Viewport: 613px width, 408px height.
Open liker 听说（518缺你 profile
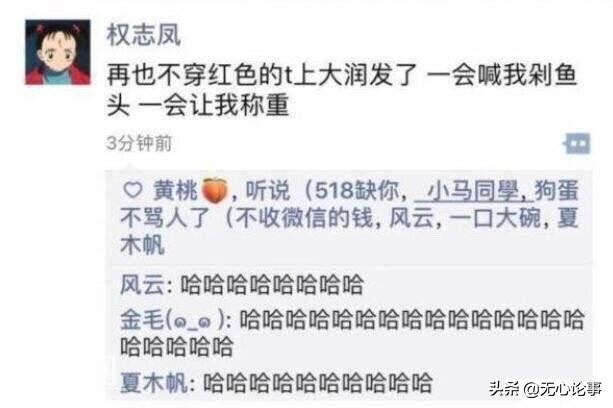[x=322, y=191]
